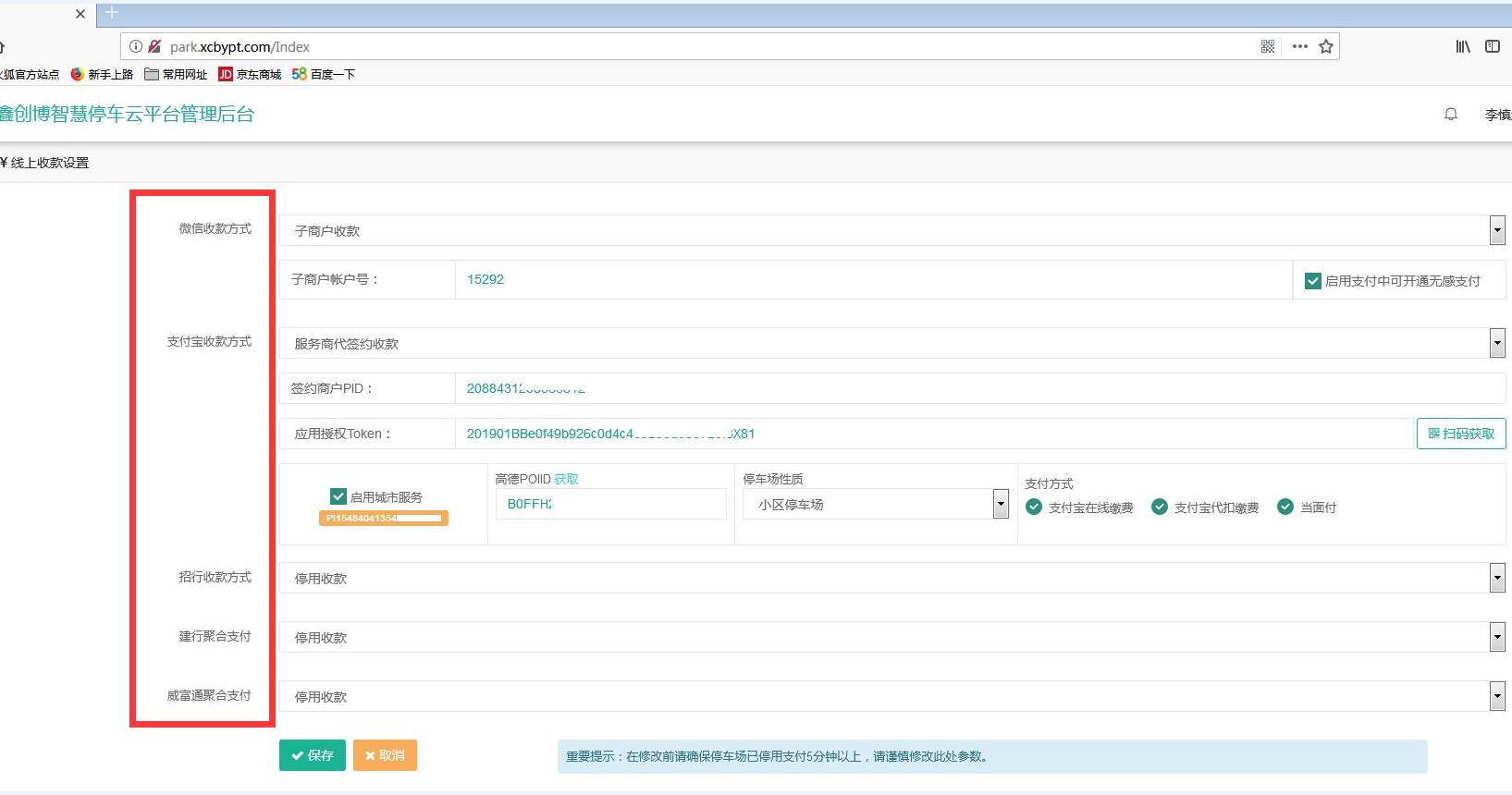Open the notification bell
Viewport: 1512px width, 795px height.
point(1450,115)
